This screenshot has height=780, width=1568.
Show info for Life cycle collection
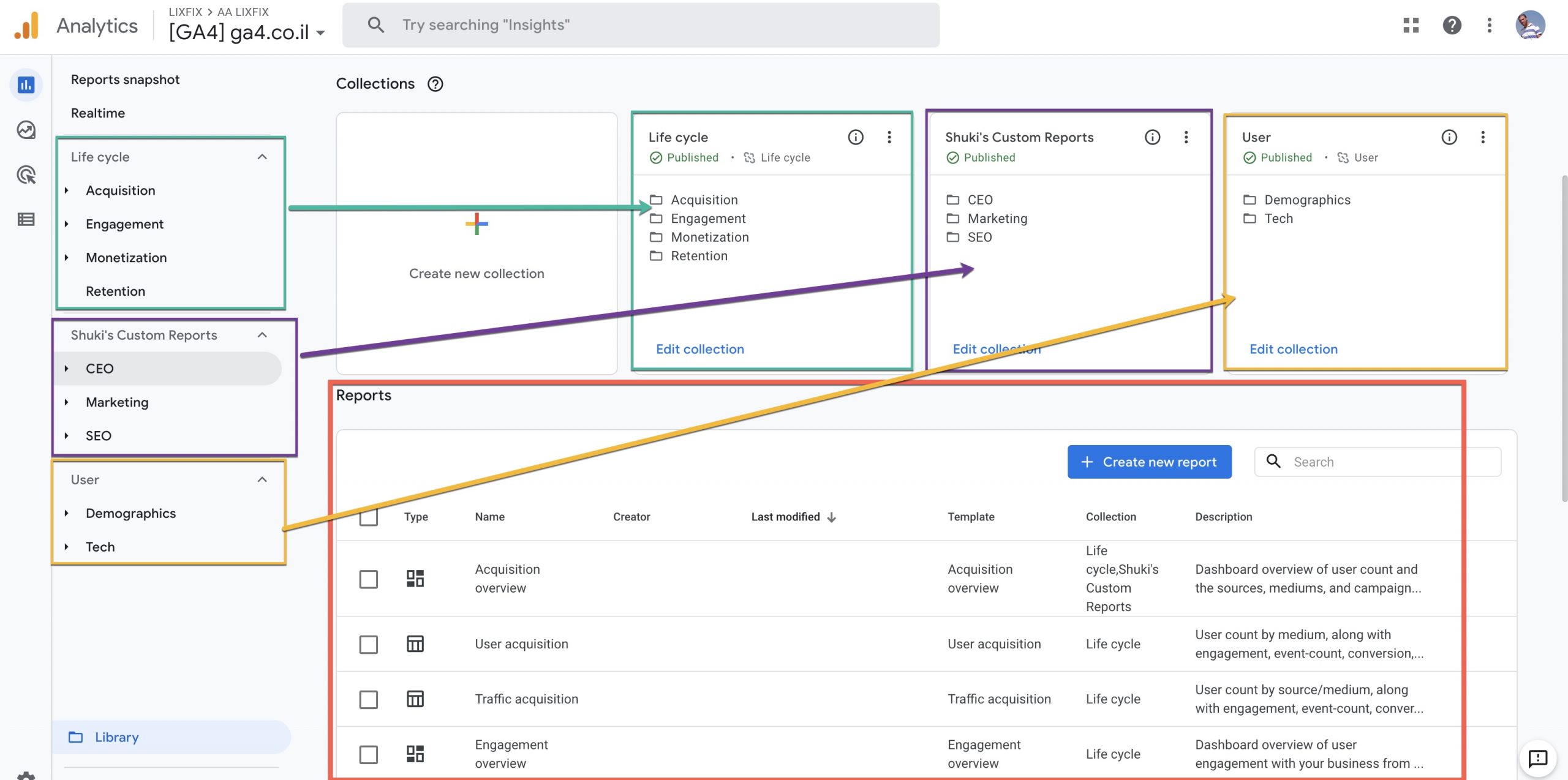(x=856, y=137)
